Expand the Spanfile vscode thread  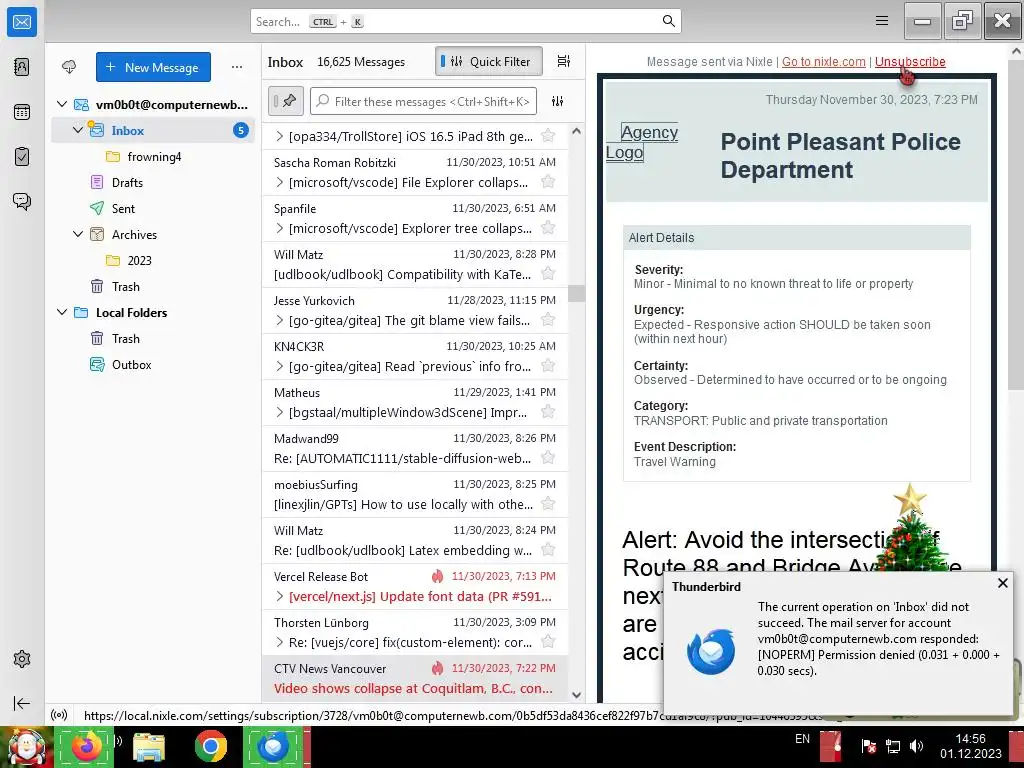tap(280, 228)
